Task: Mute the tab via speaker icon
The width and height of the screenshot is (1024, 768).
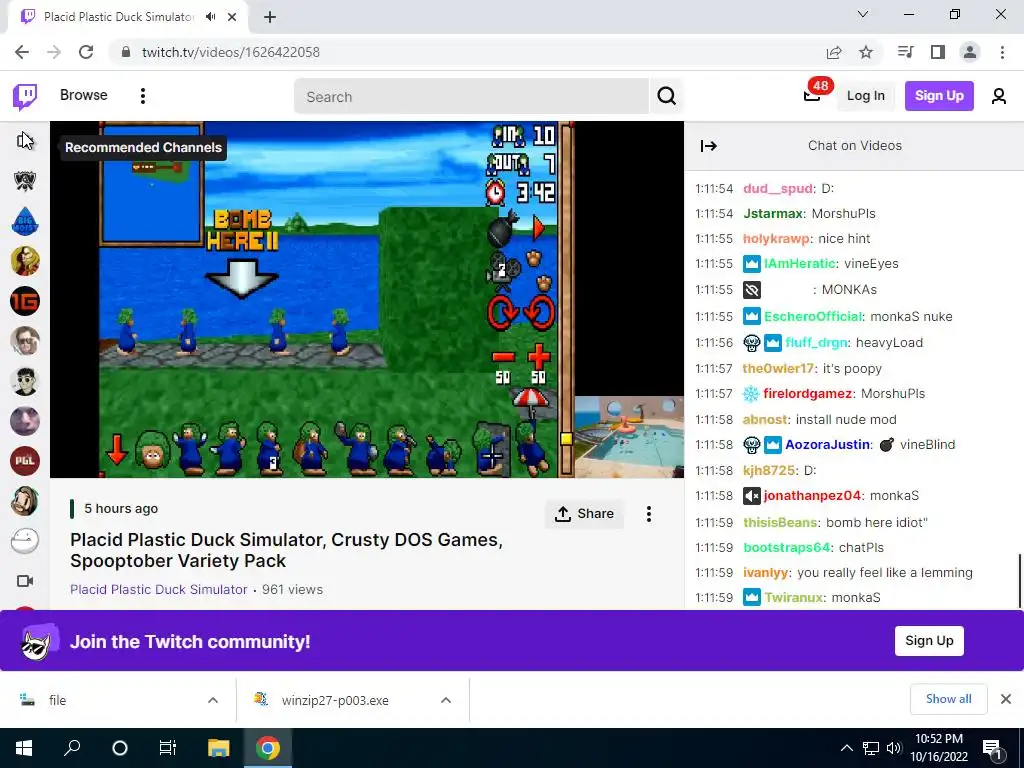Action: [211, 17]
